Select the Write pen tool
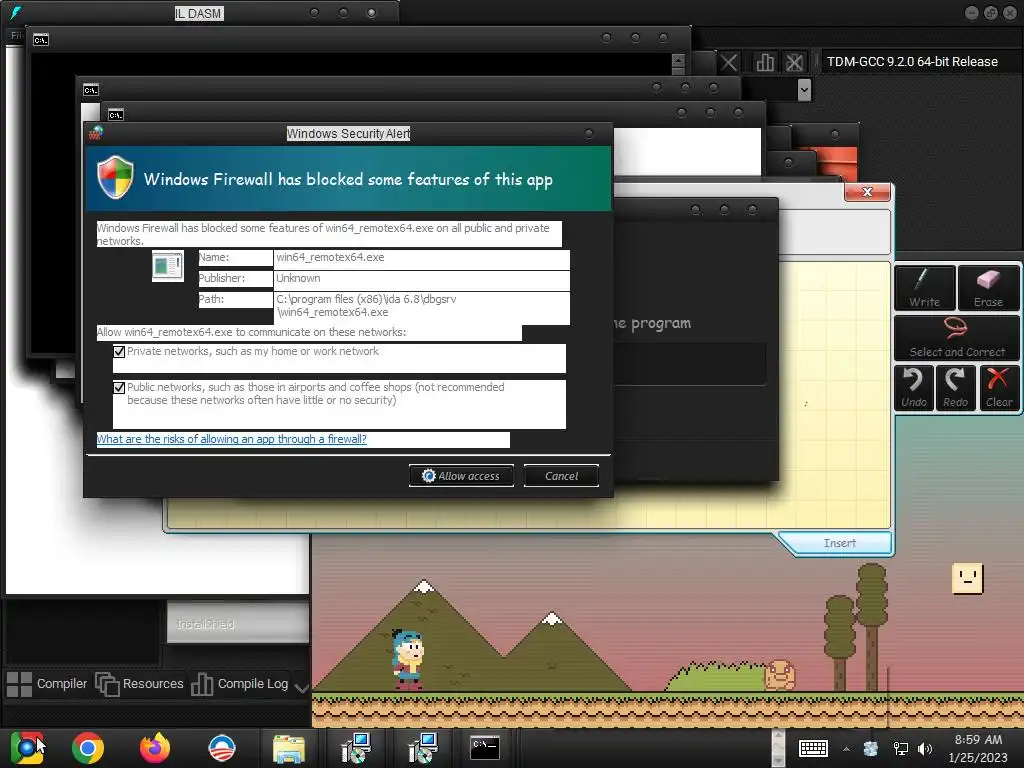The height and width of the screenshot is (768, 1024). (925, 287)
